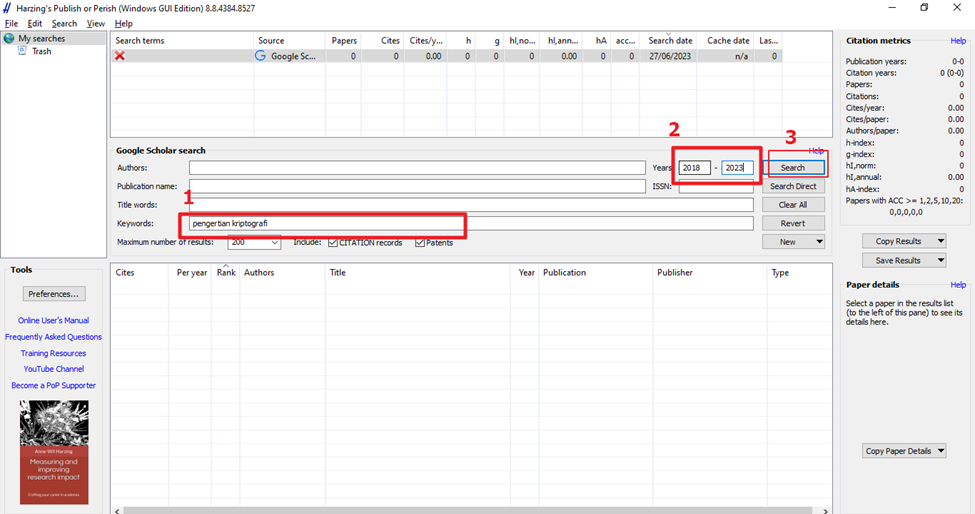This screenshot has height=514, width=975.
Task: Click into the Authors input field
Action: click(417, 168)
